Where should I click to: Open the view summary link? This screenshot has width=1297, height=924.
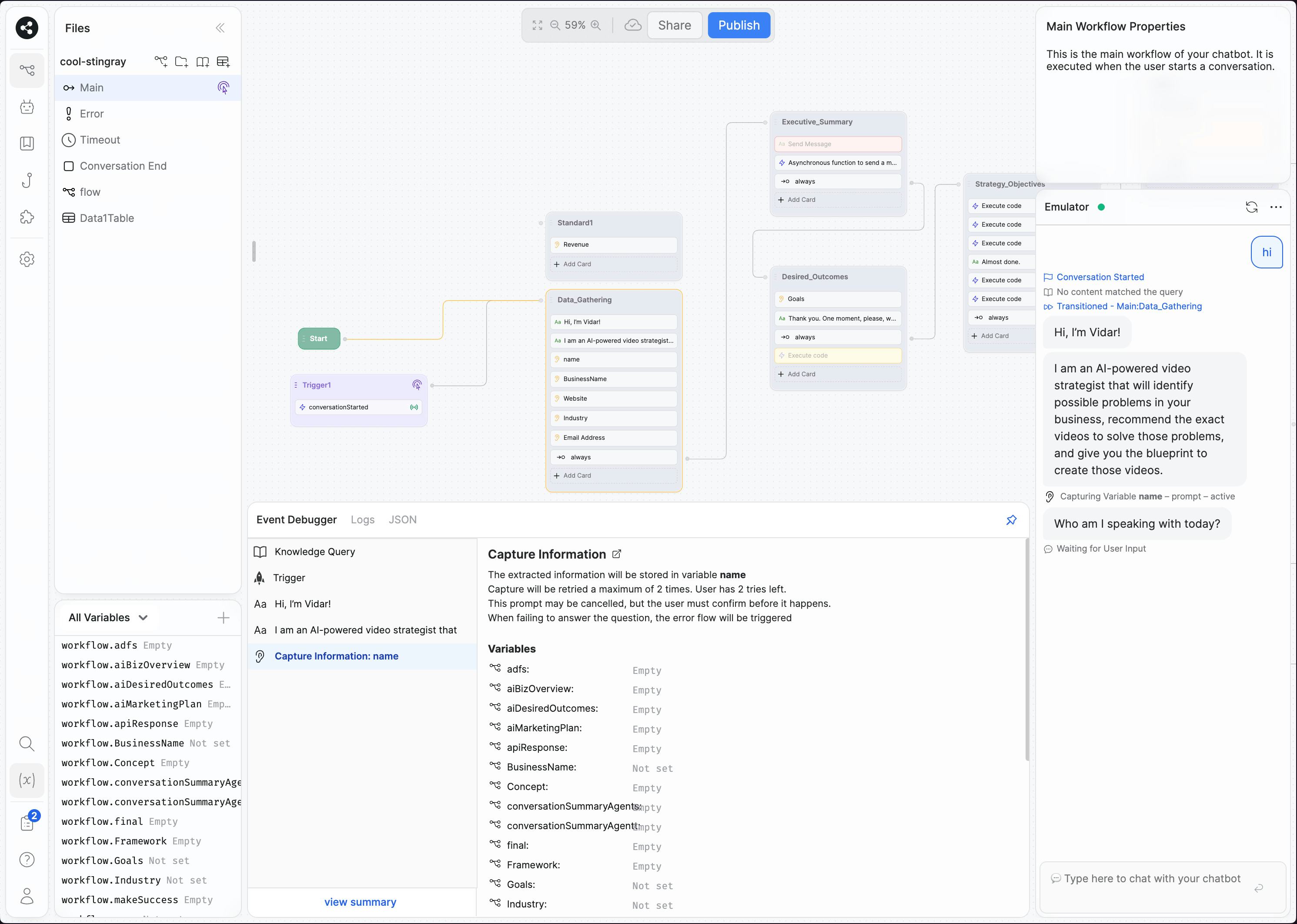click(360, 902)
